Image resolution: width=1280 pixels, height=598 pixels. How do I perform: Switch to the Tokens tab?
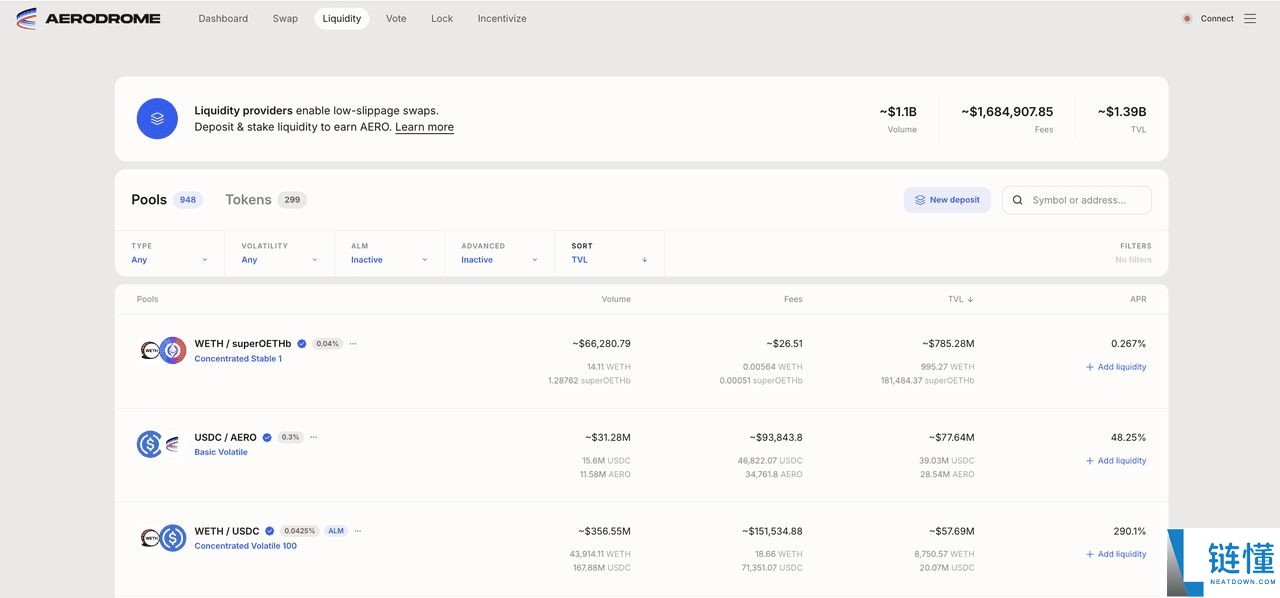tap(248, 199)
